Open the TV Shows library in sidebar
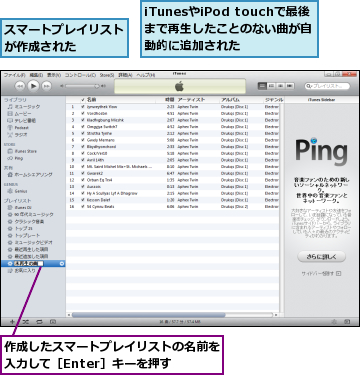Image resolution: width=360 pixels, height=375 pixels. pyautogui.click(x=22, y=121)
